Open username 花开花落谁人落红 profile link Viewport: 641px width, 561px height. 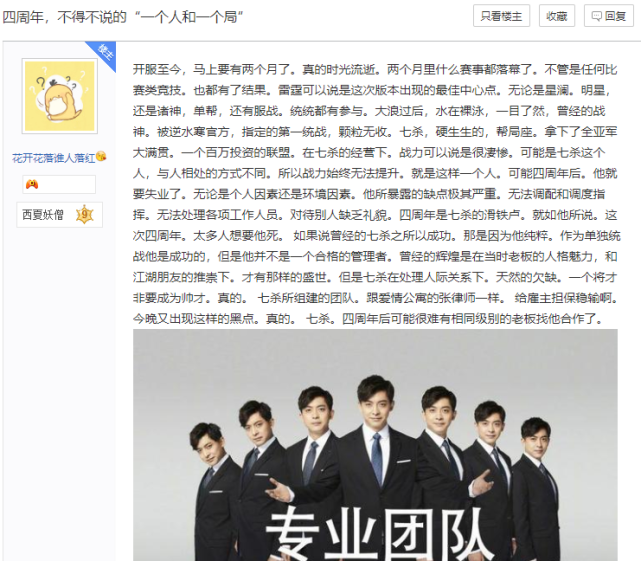54,158
